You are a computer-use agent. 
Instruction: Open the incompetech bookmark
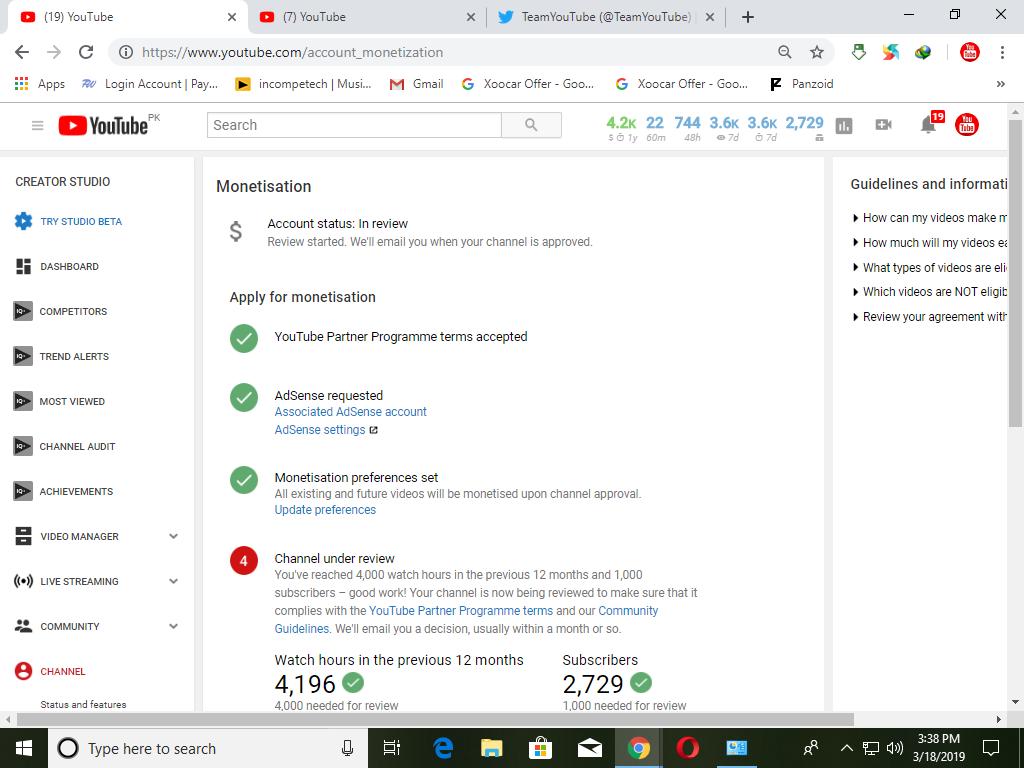pos(304,84)
